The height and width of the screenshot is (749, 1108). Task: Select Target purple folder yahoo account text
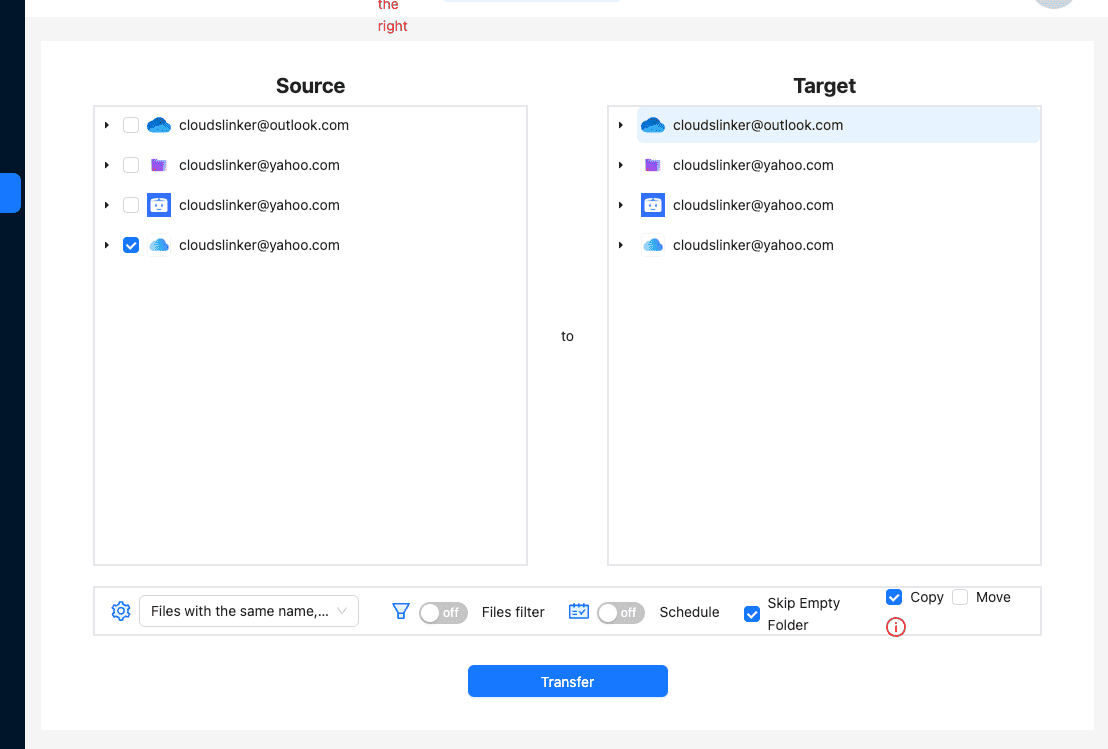[753, 165]
